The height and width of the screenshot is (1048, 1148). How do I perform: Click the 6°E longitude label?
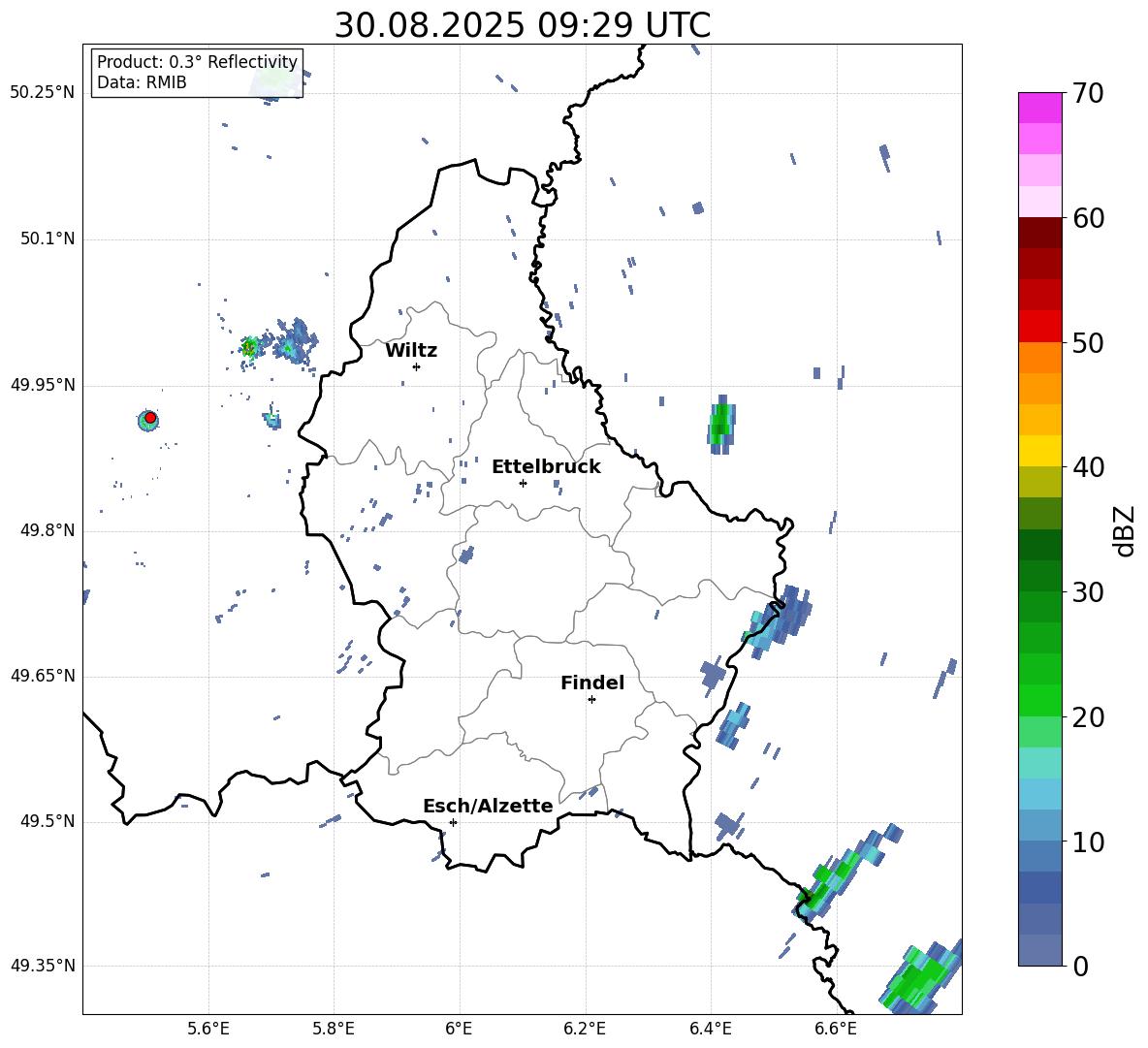[x=459, y=1030]
